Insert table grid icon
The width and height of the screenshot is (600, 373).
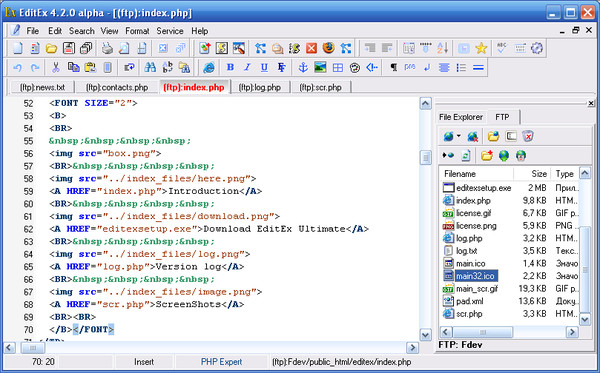click(x=338, y=68)
